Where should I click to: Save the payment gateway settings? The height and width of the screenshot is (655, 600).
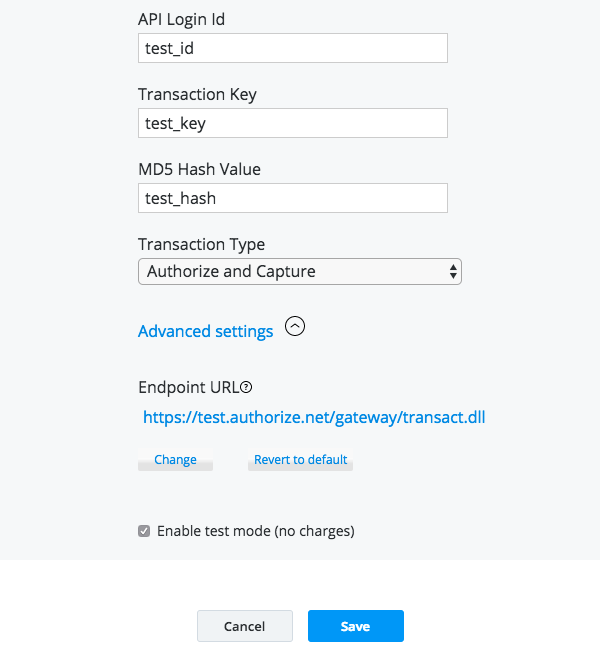[x=355, y=626]
